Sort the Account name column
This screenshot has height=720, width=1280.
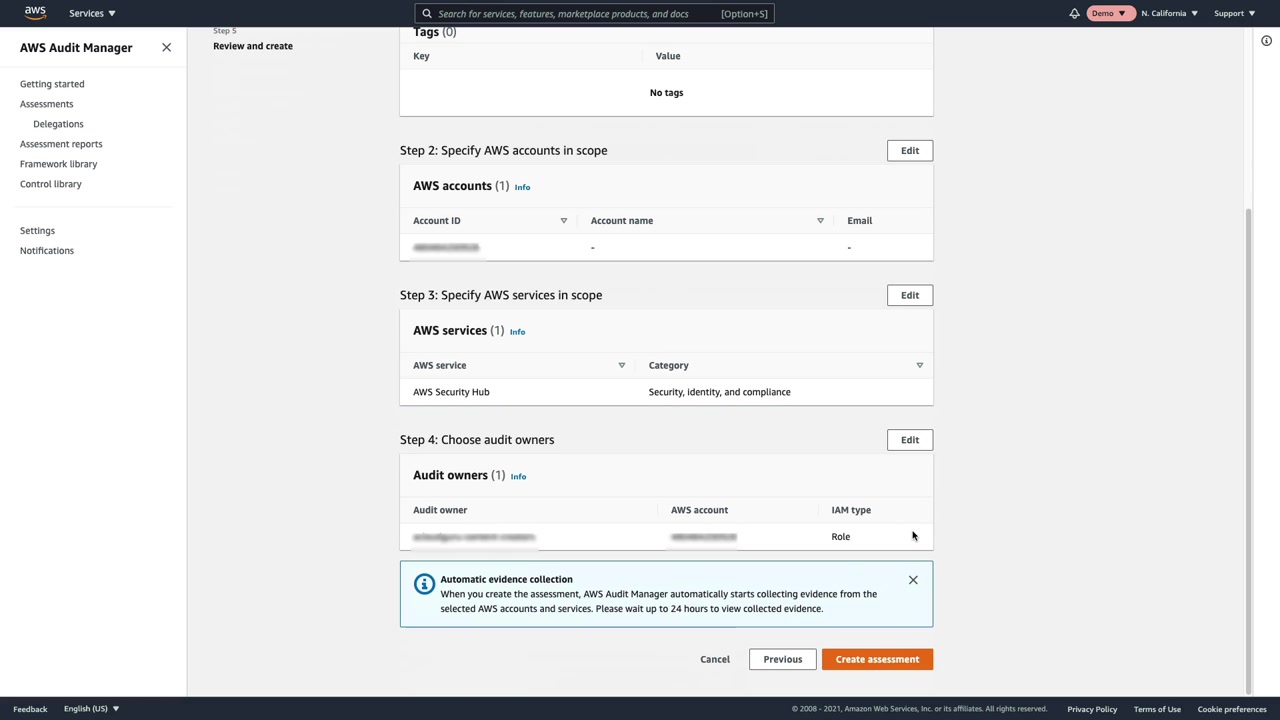click(x=820, y=221)
